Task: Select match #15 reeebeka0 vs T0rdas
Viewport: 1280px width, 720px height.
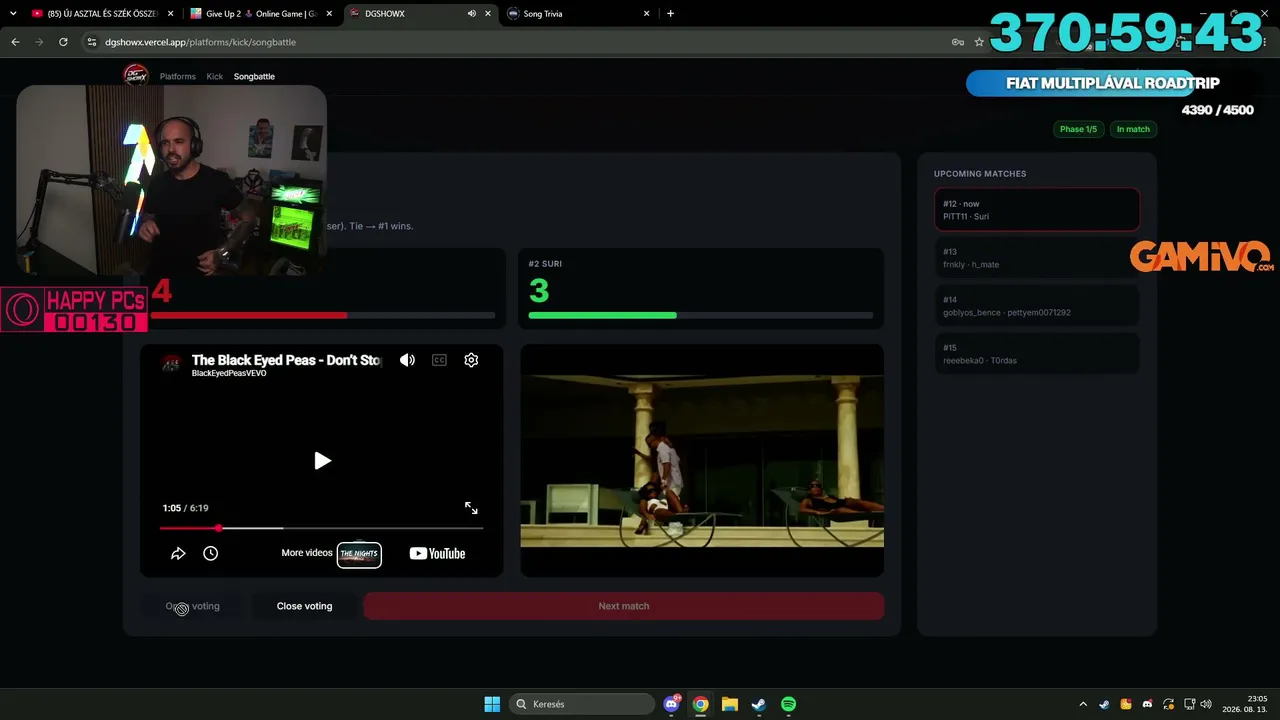Action: pos(1037,354)
